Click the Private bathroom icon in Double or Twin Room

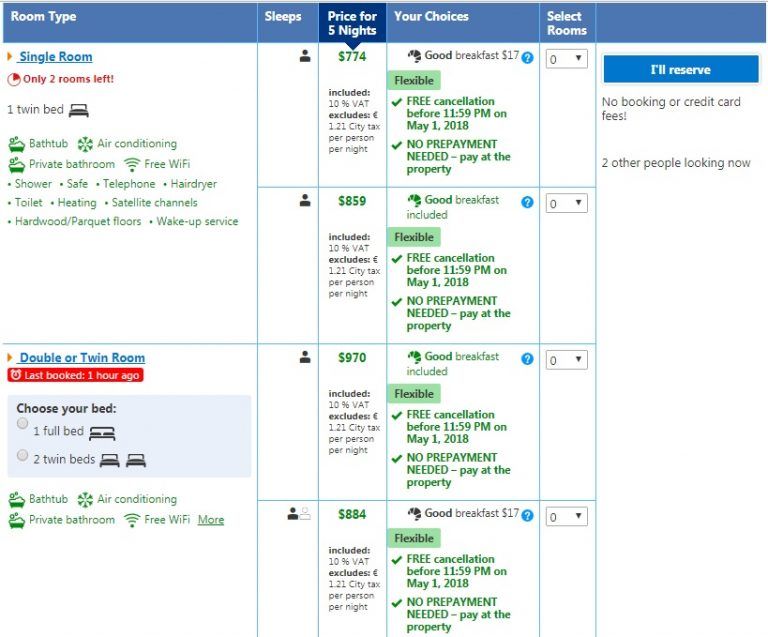click(x=17, y=520)
